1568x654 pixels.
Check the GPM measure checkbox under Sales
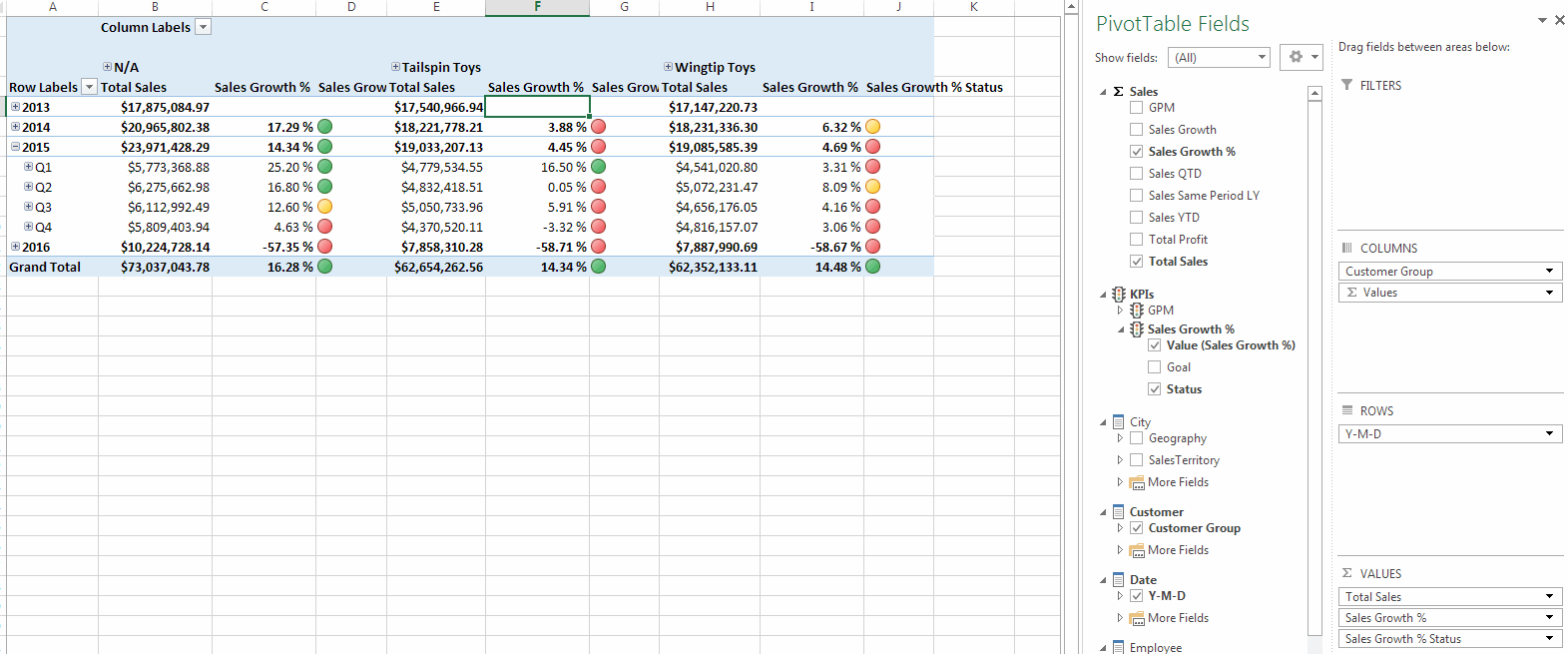(1136, 107)
